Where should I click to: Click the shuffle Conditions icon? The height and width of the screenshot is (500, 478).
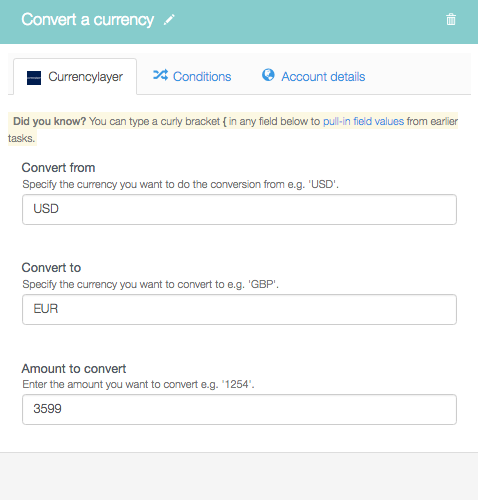(x=160, y=75)
